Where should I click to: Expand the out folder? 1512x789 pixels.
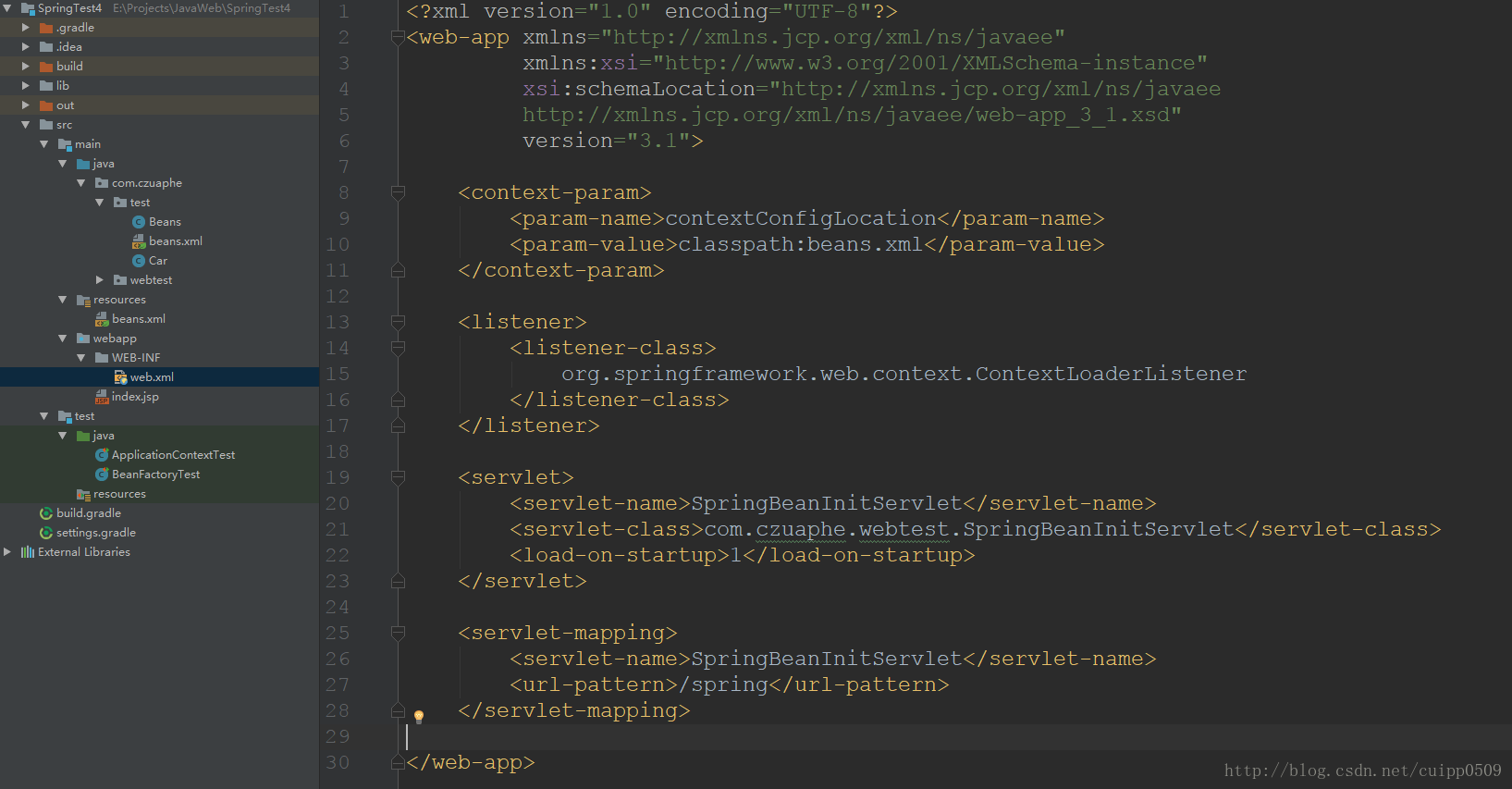point(26,105)
